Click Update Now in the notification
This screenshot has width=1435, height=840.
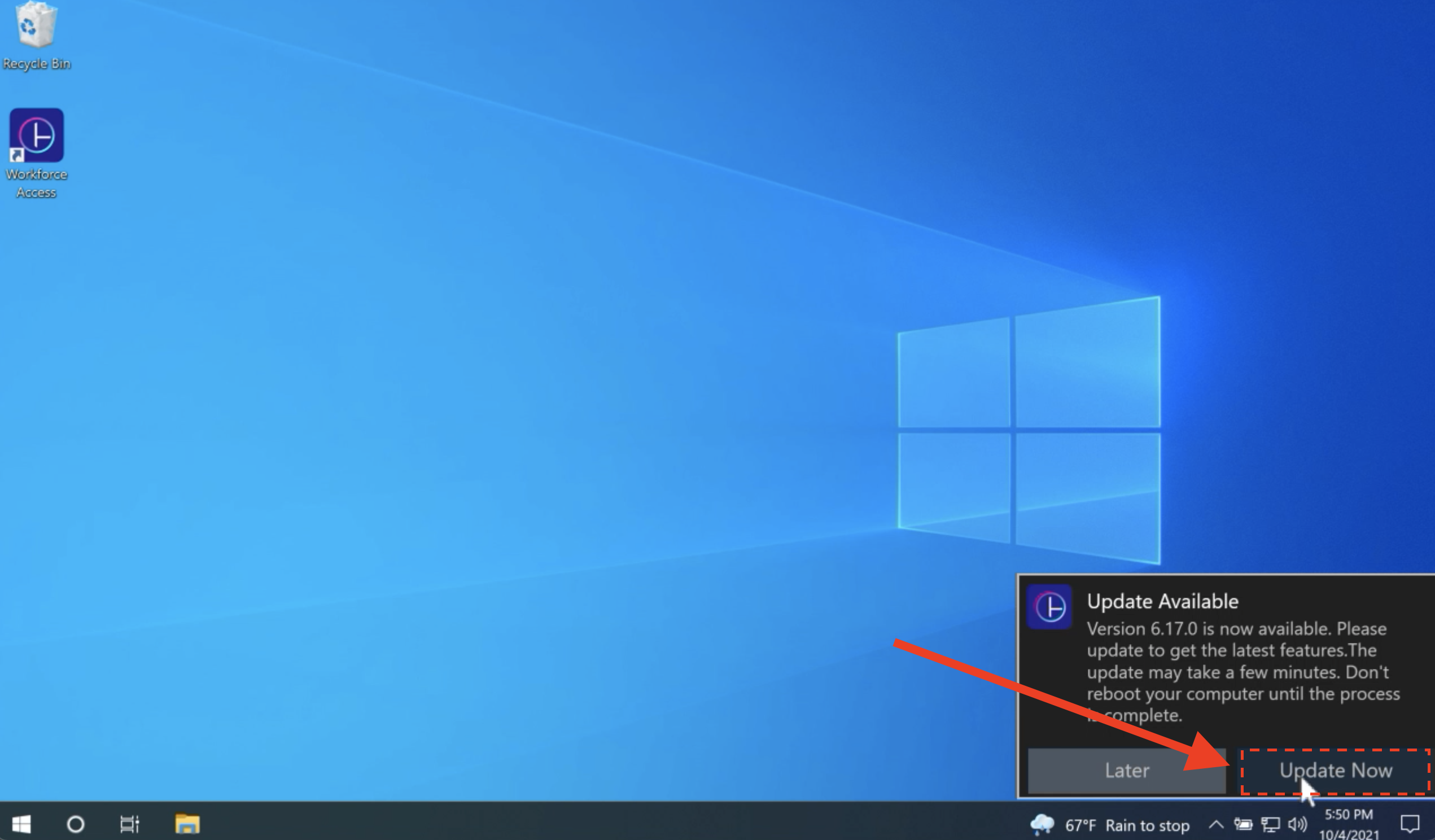click(1335, 771)
